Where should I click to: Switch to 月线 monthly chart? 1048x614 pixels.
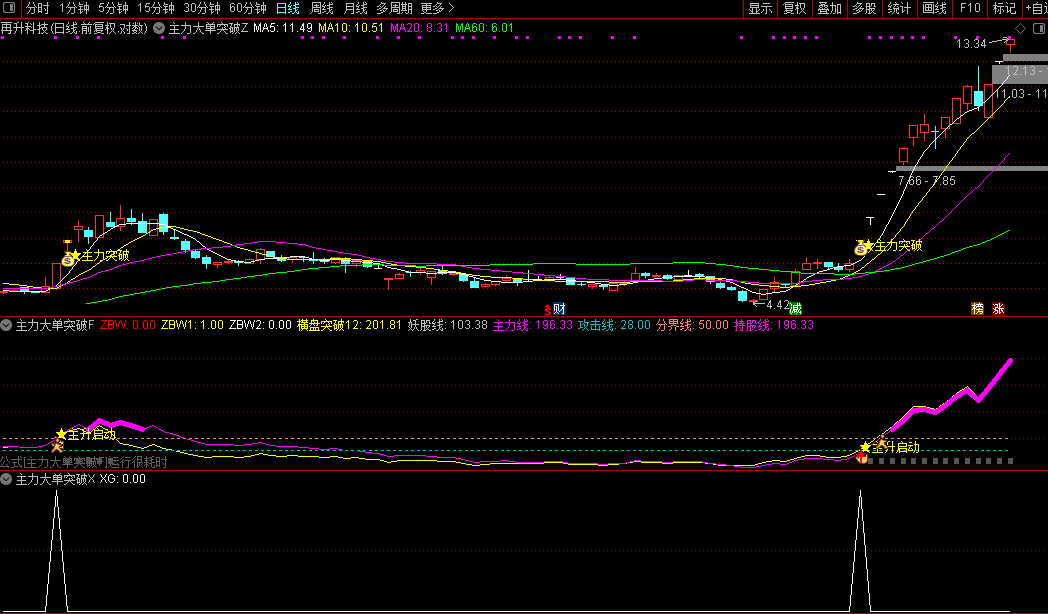click(x=356, y=8)
